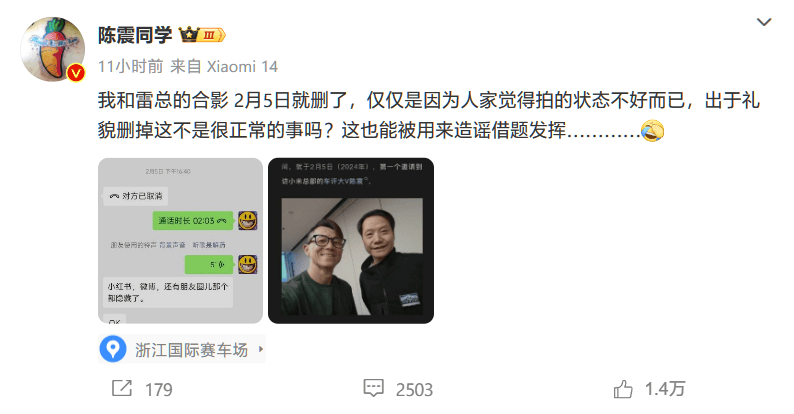Open the selfie photo thumbnail
Screen dimensions: 794x414
pyautogui.click(x=351, y=240)
